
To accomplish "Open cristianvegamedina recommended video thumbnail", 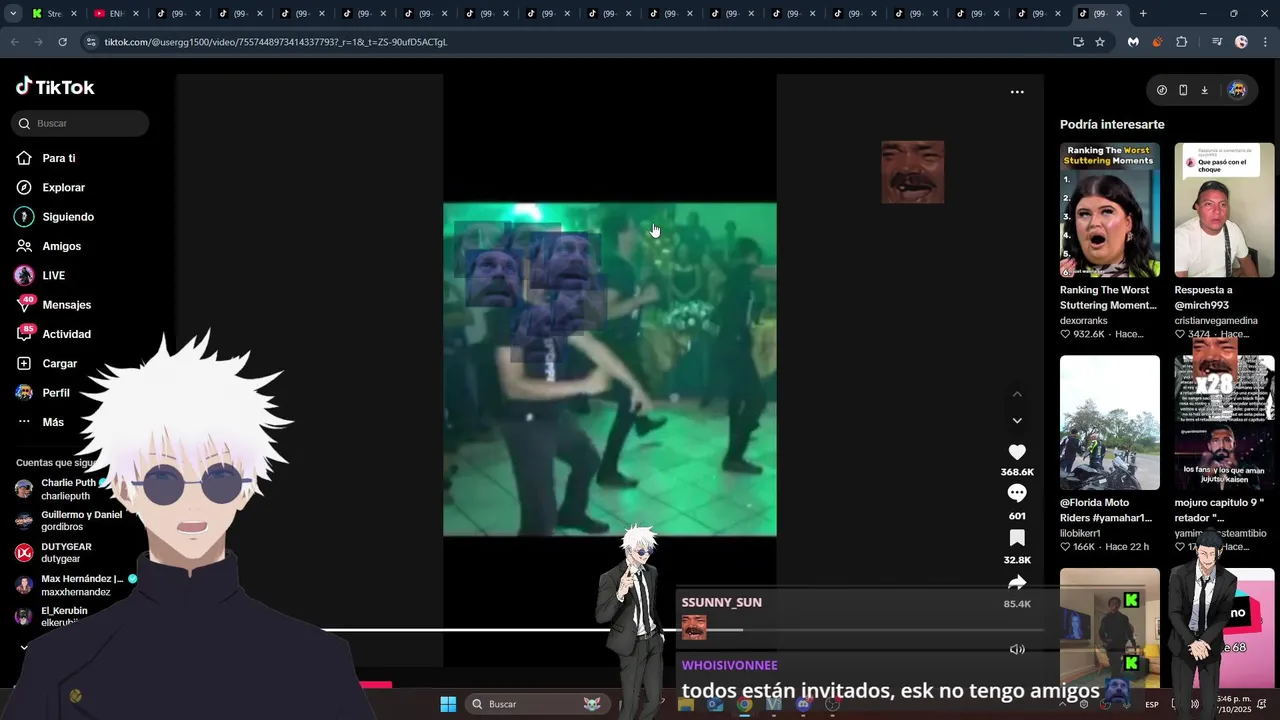I will click(x=1224, y=210).
